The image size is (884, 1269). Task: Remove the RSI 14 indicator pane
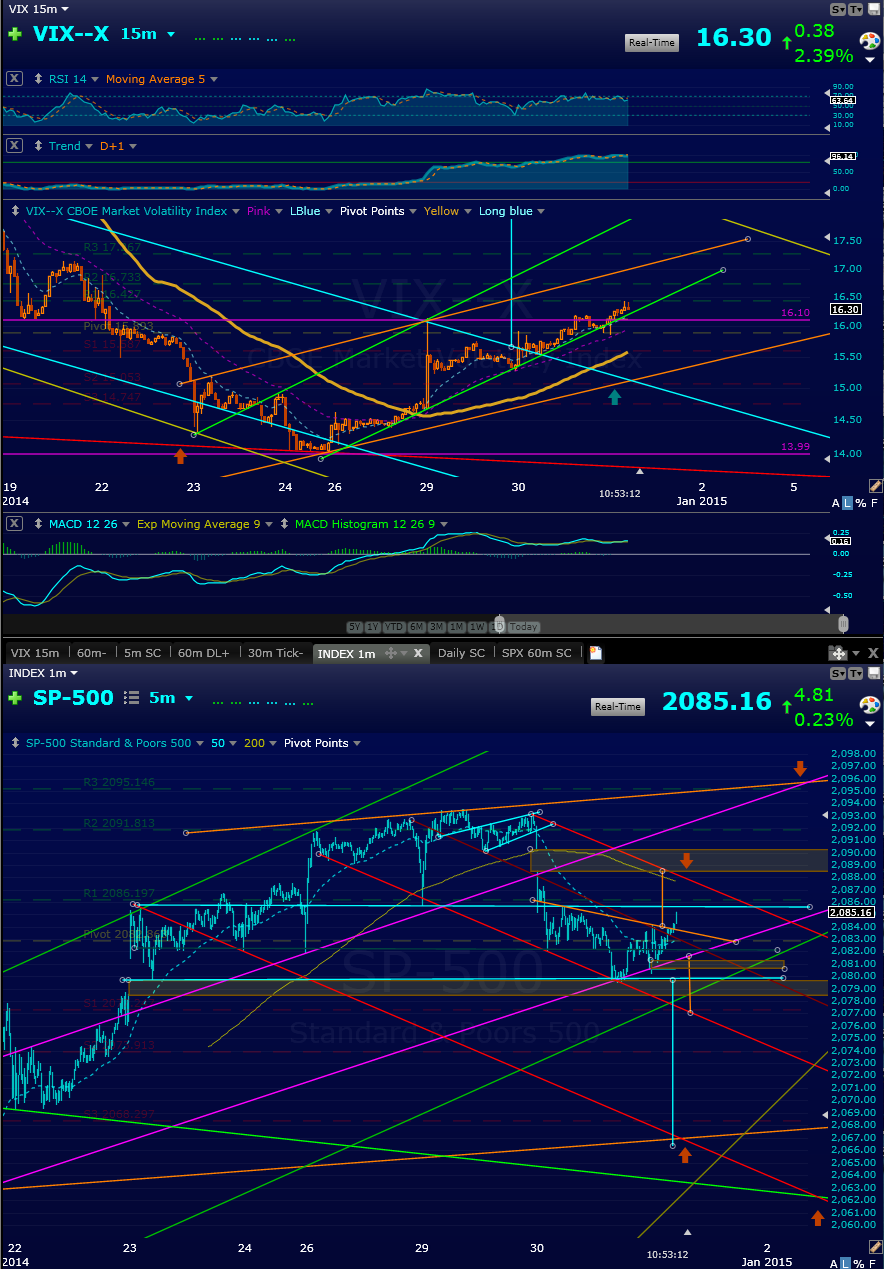click(15, 79)
